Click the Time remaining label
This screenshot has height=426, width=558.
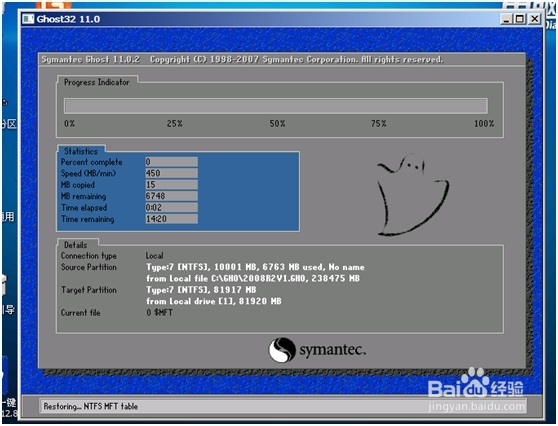click(x=88, y=219)
